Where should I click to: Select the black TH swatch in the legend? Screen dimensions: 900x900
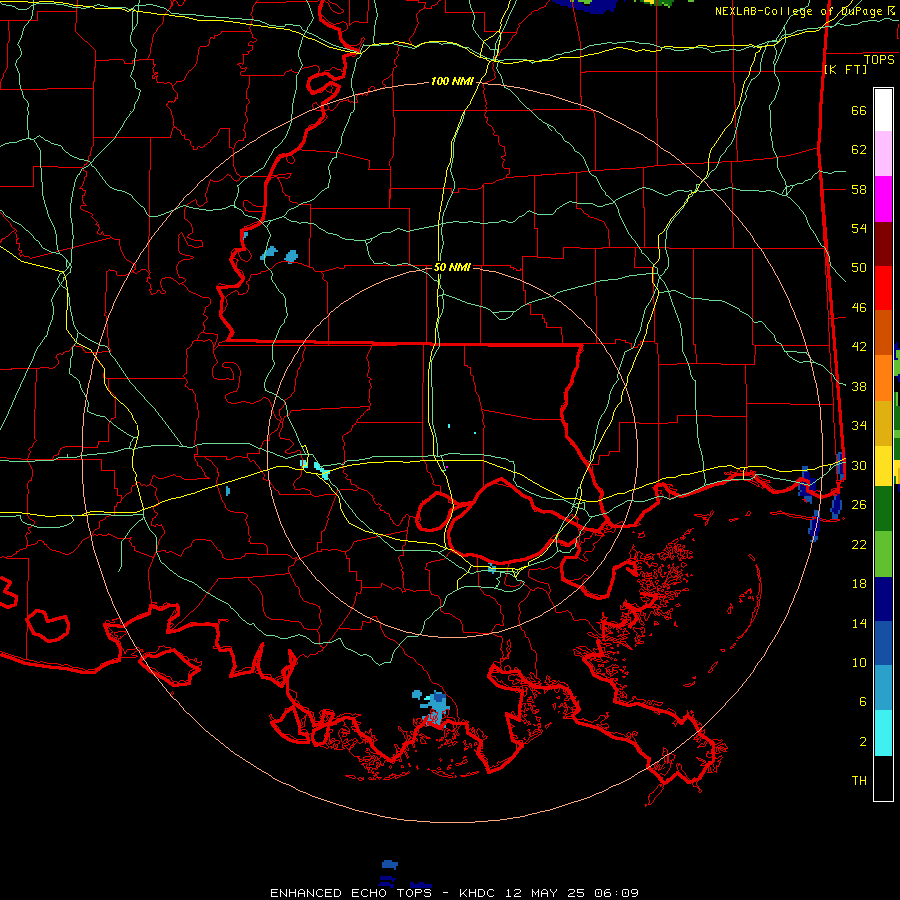coord(883,778)
